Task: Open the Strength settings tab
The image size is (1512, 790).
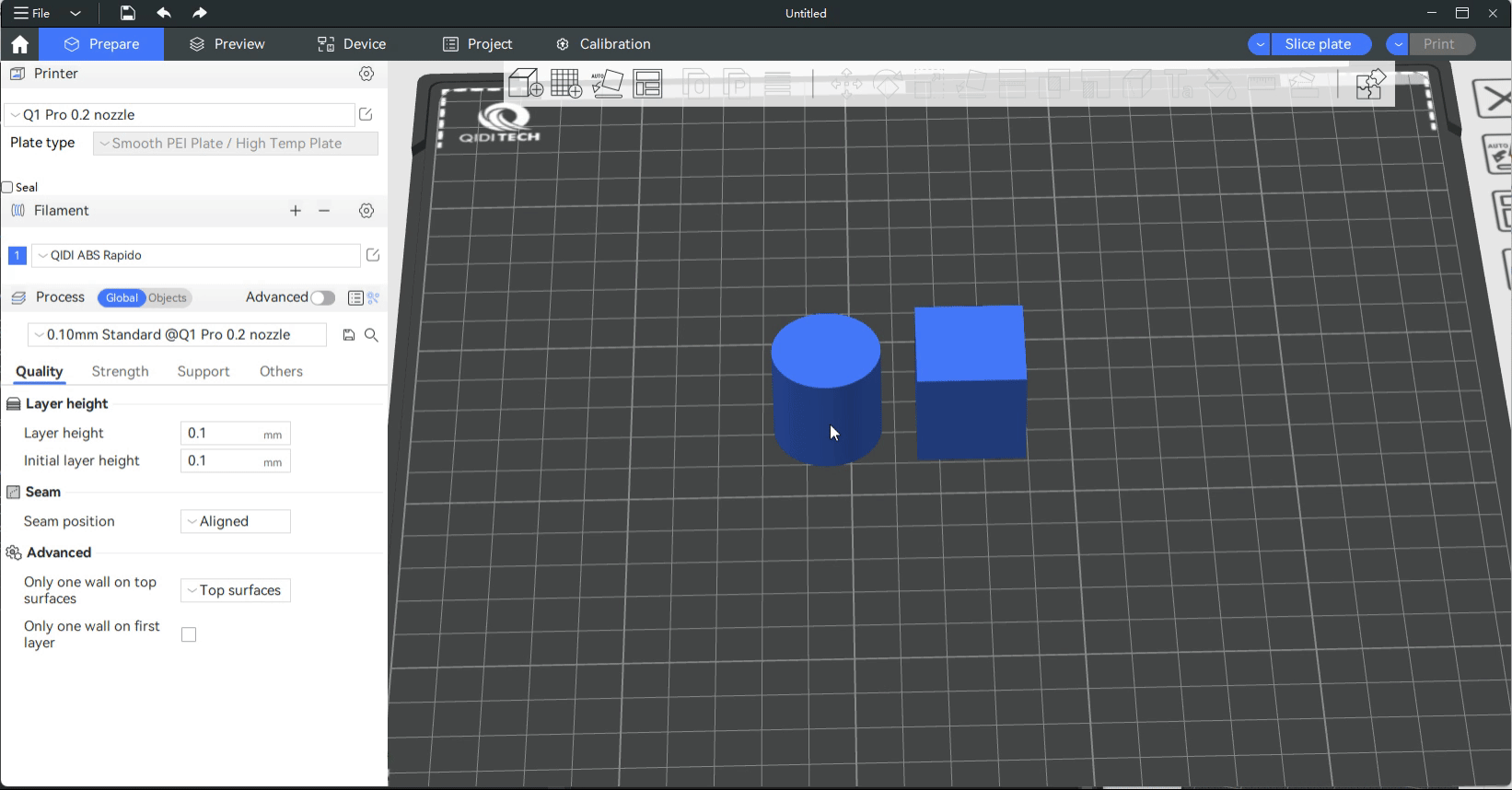Action: (120, 371)
